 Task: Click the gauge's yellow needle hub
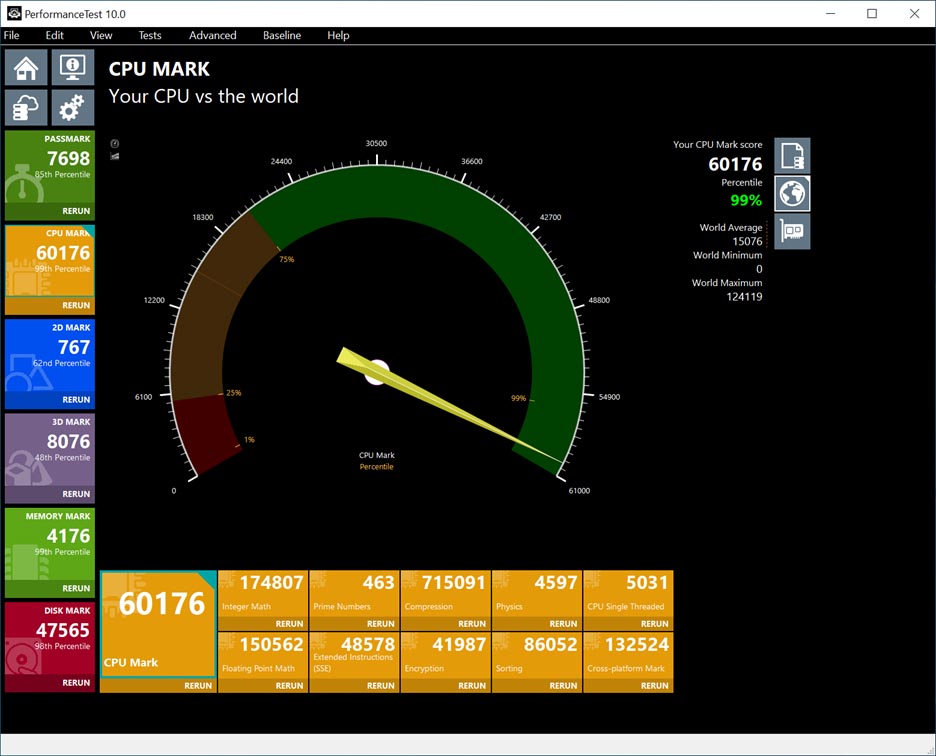[377, 372]
